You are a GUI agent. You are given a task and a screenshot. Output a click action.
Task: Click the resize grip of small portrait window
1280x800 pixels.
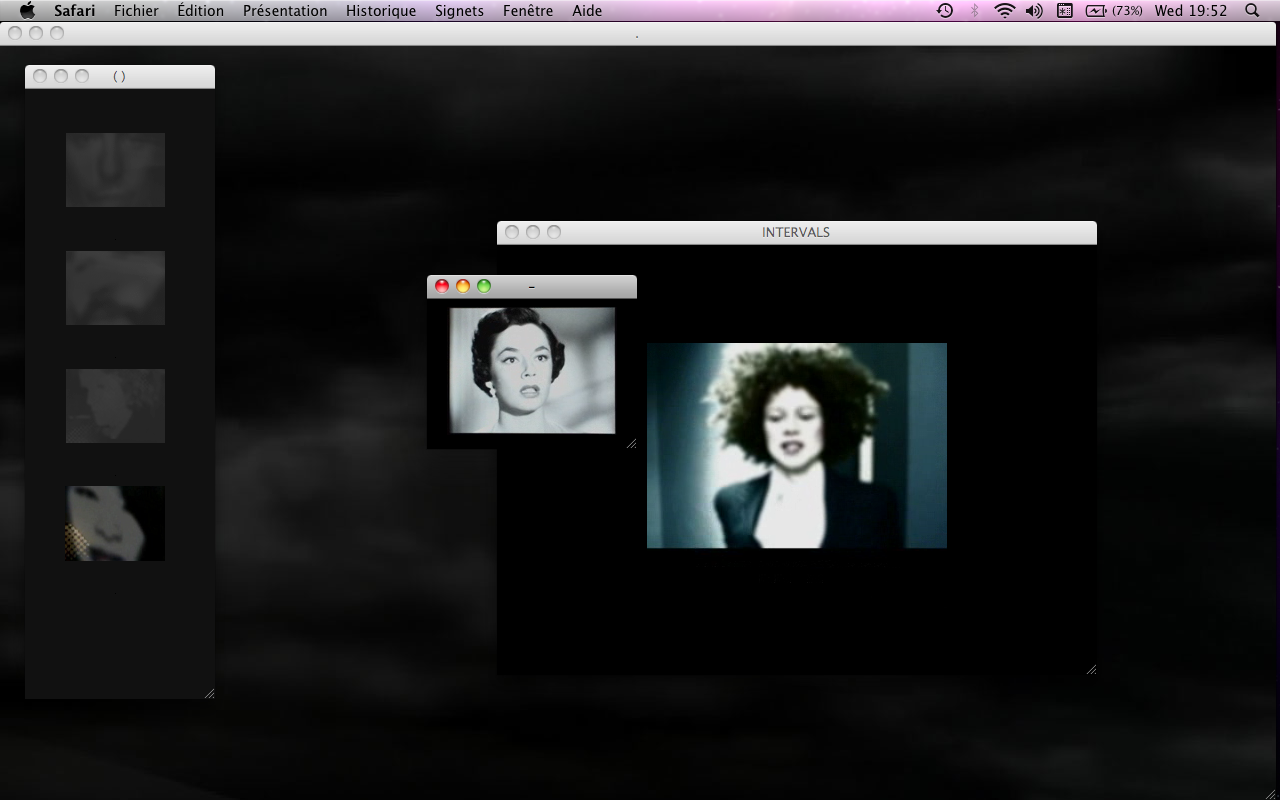631,443
